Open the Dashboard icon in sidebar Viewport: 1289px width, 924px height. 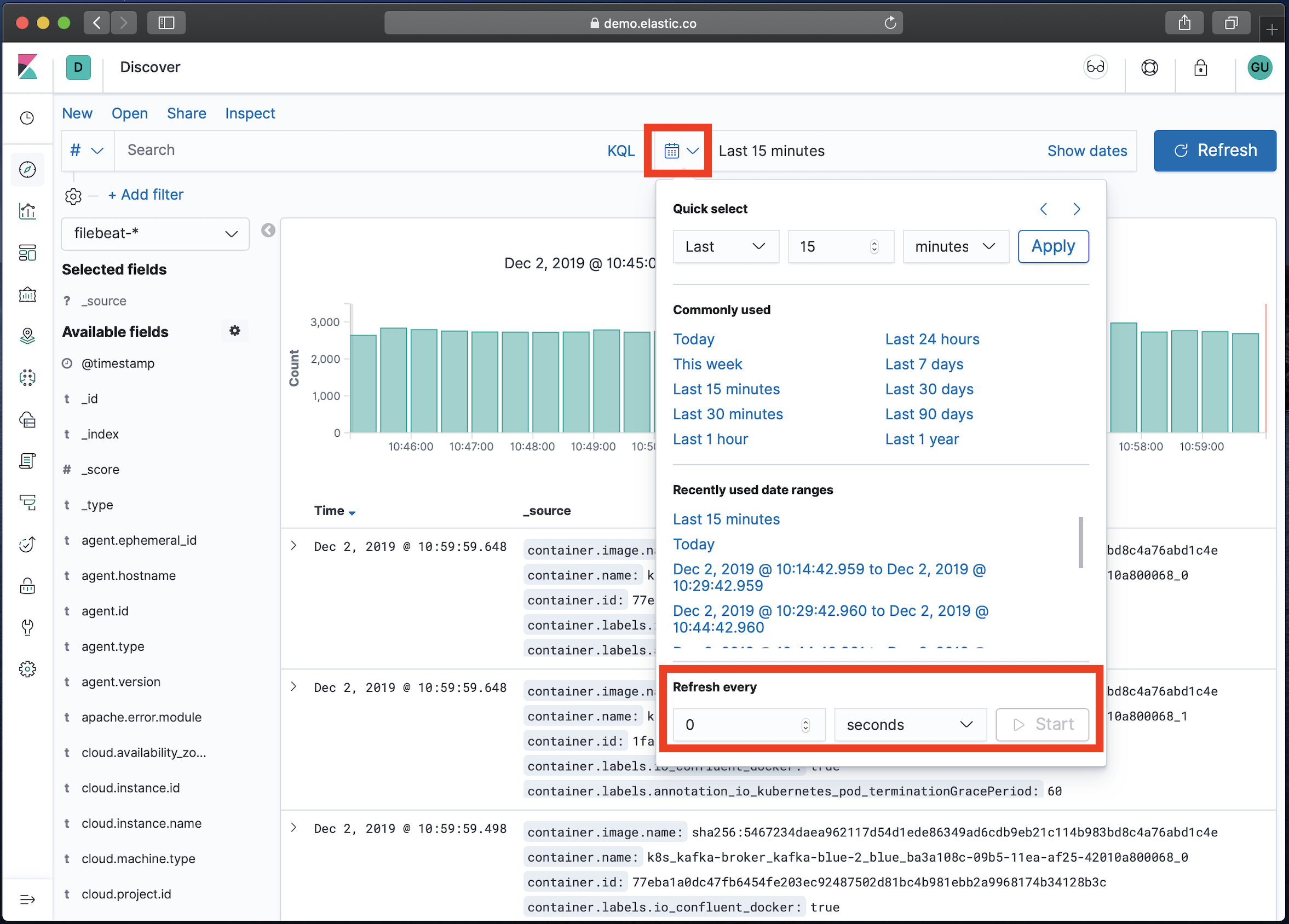coord(27,252)
